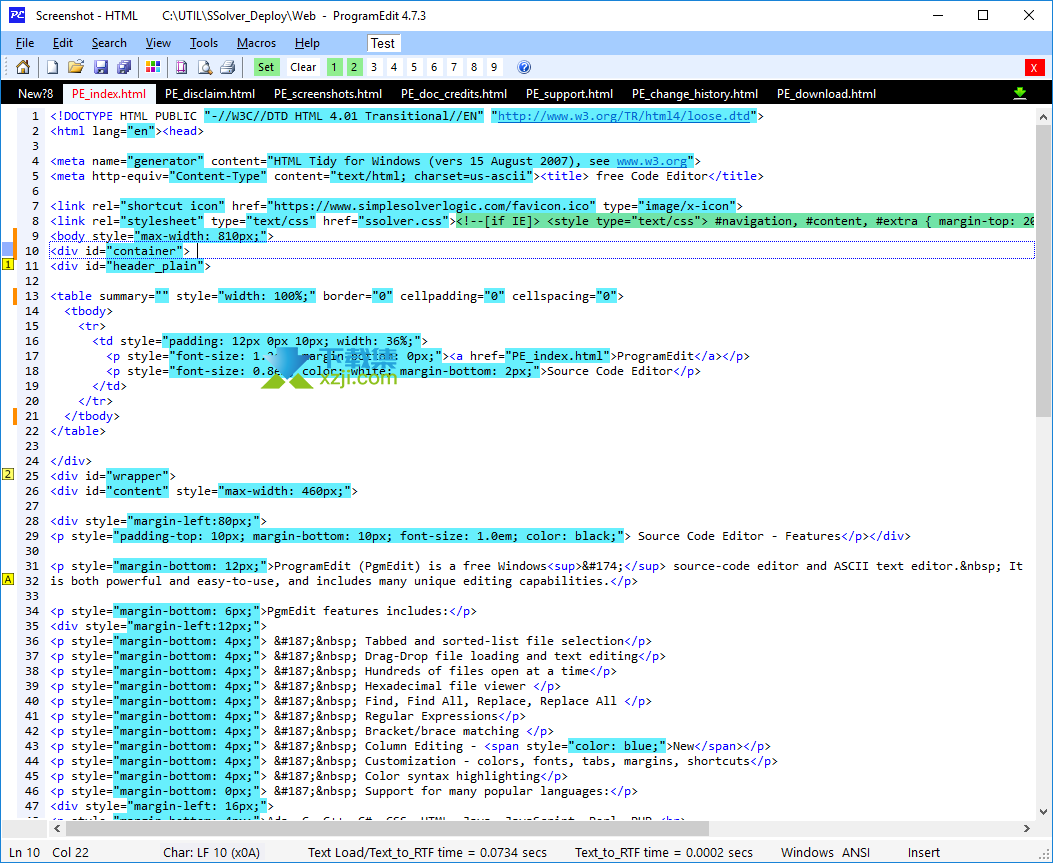Screen dimensions: 1053x863
Task: Click the 'Ln 10' status bar entry
Action: click(x=24, y=852)
